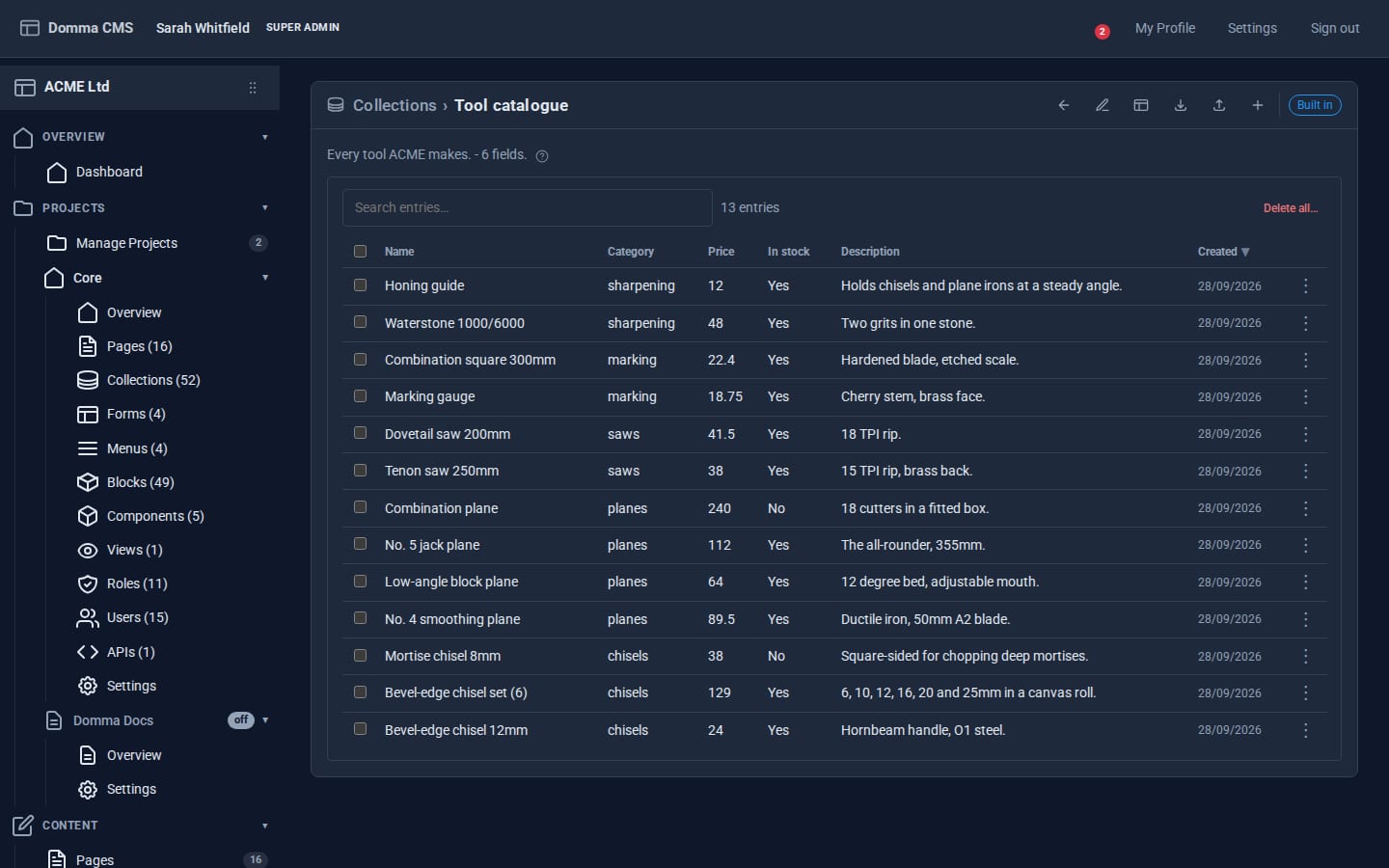Screen dimensions: 1389x868
Task: Click the Collections breadcrumb link
Action: [x=395, y=105]
